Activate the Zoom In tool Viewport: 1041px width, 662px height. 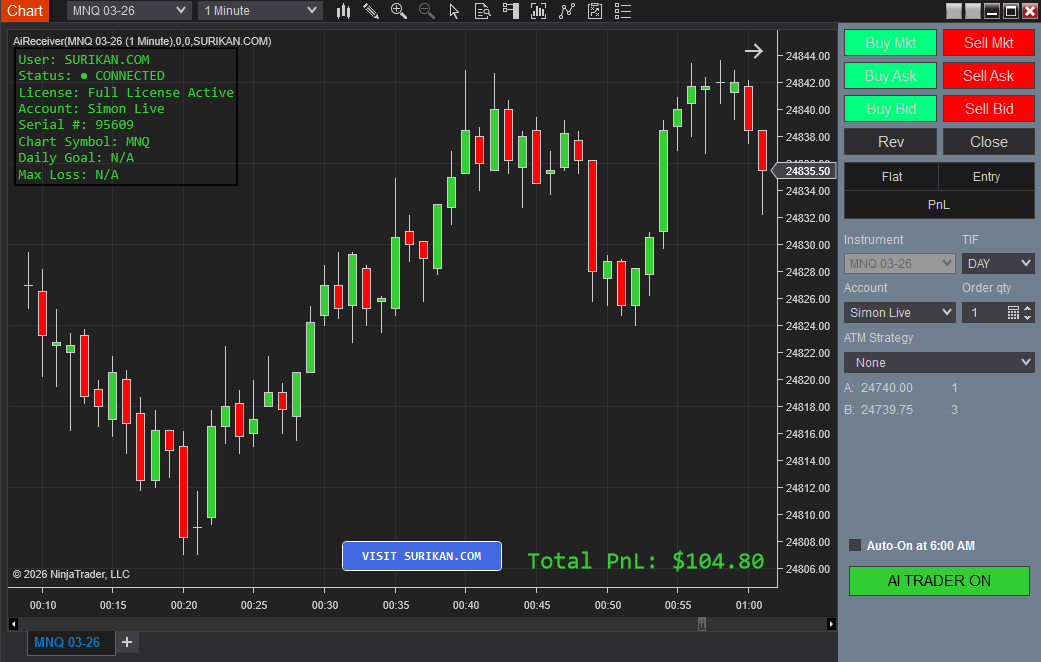click(398, 11)
